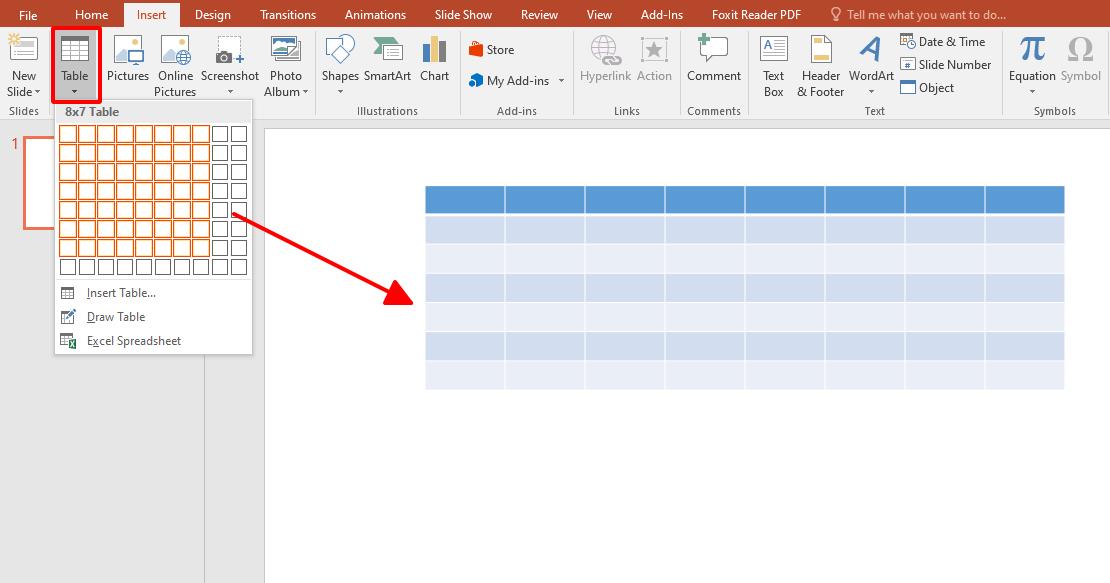Open the SmartArt tool

387,60
